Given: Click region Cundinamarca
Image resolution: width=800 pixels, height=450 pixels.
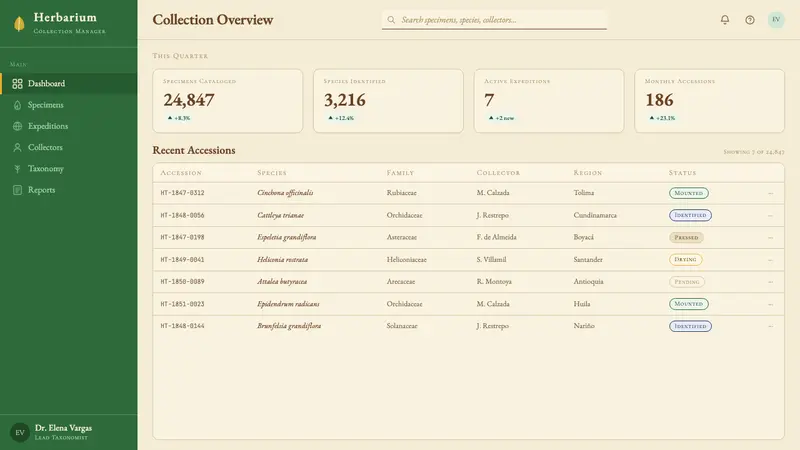Looking at the screenshot, I should 595,215.
